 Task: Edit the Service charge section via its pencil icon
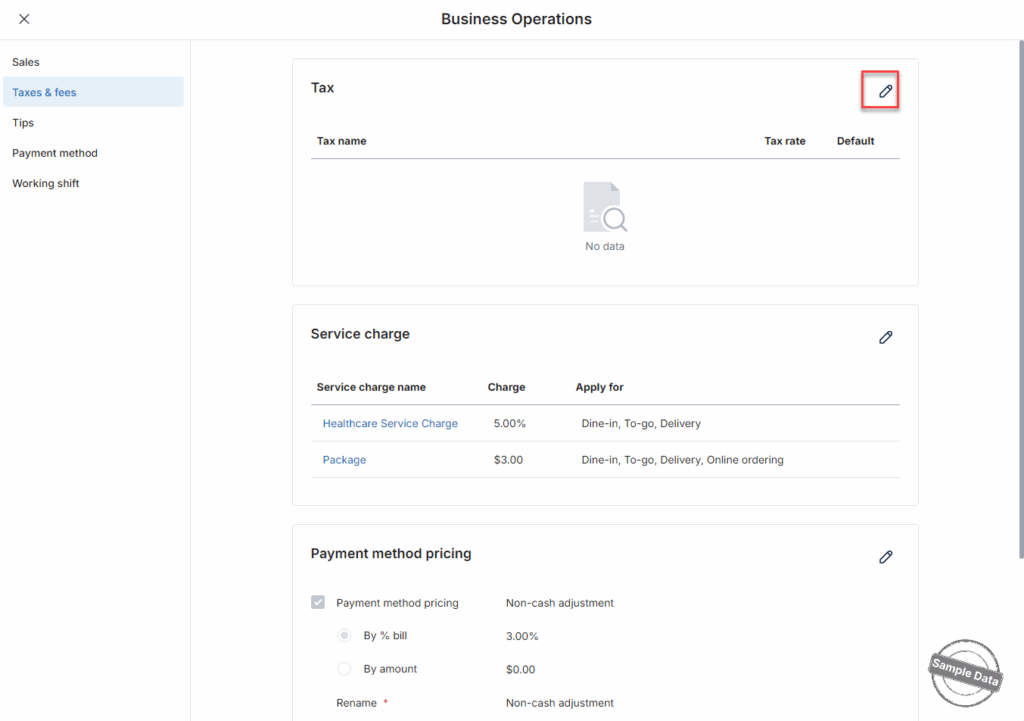[x=885, y=338]
